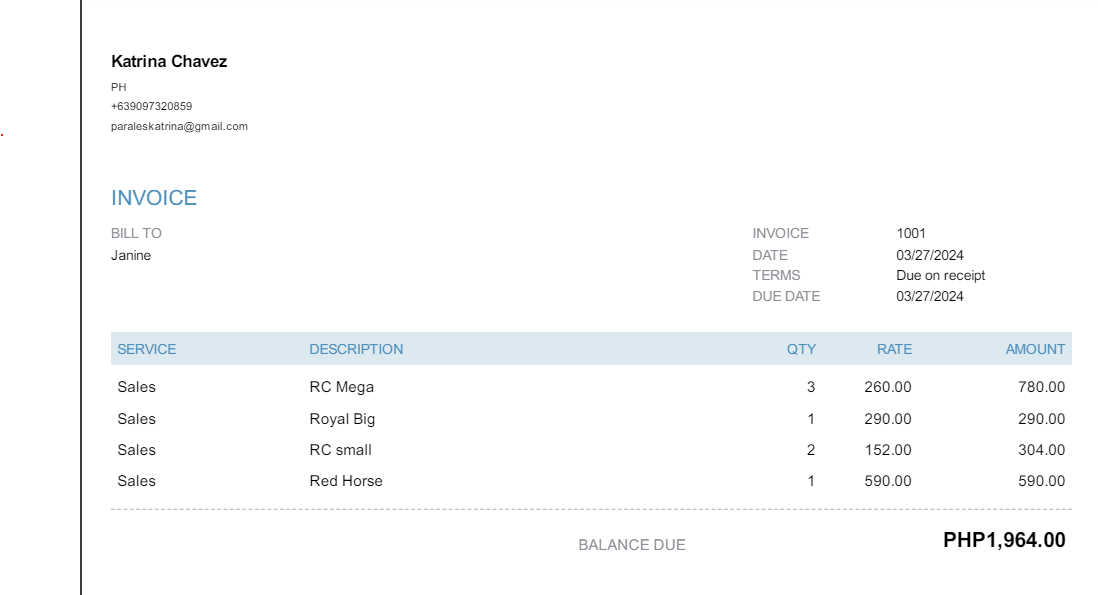Click the 152.00 rate for RC small
Screen dimensions: 1098x595
(888, 450)
